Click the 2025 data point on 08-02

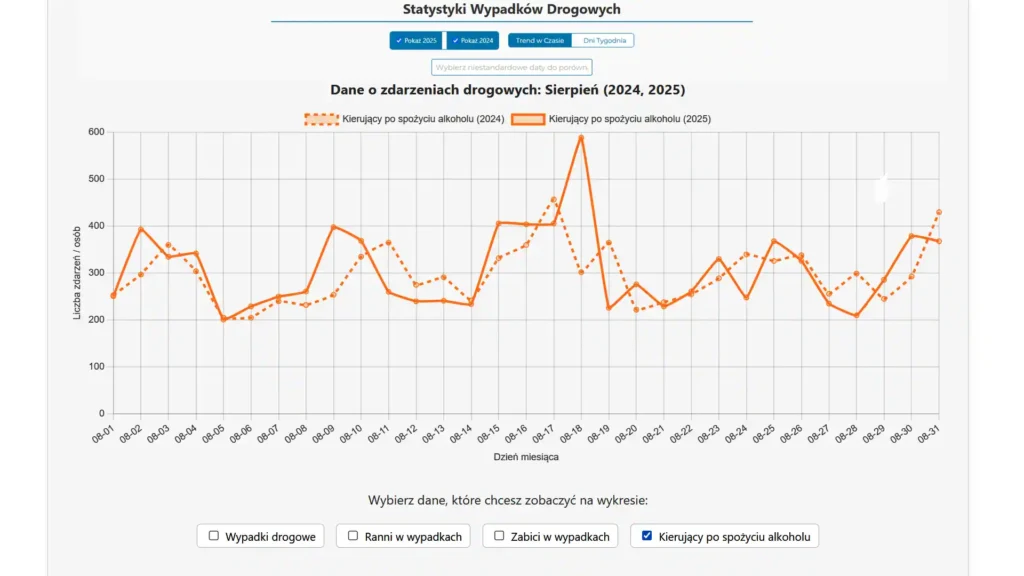click(140, 229)
